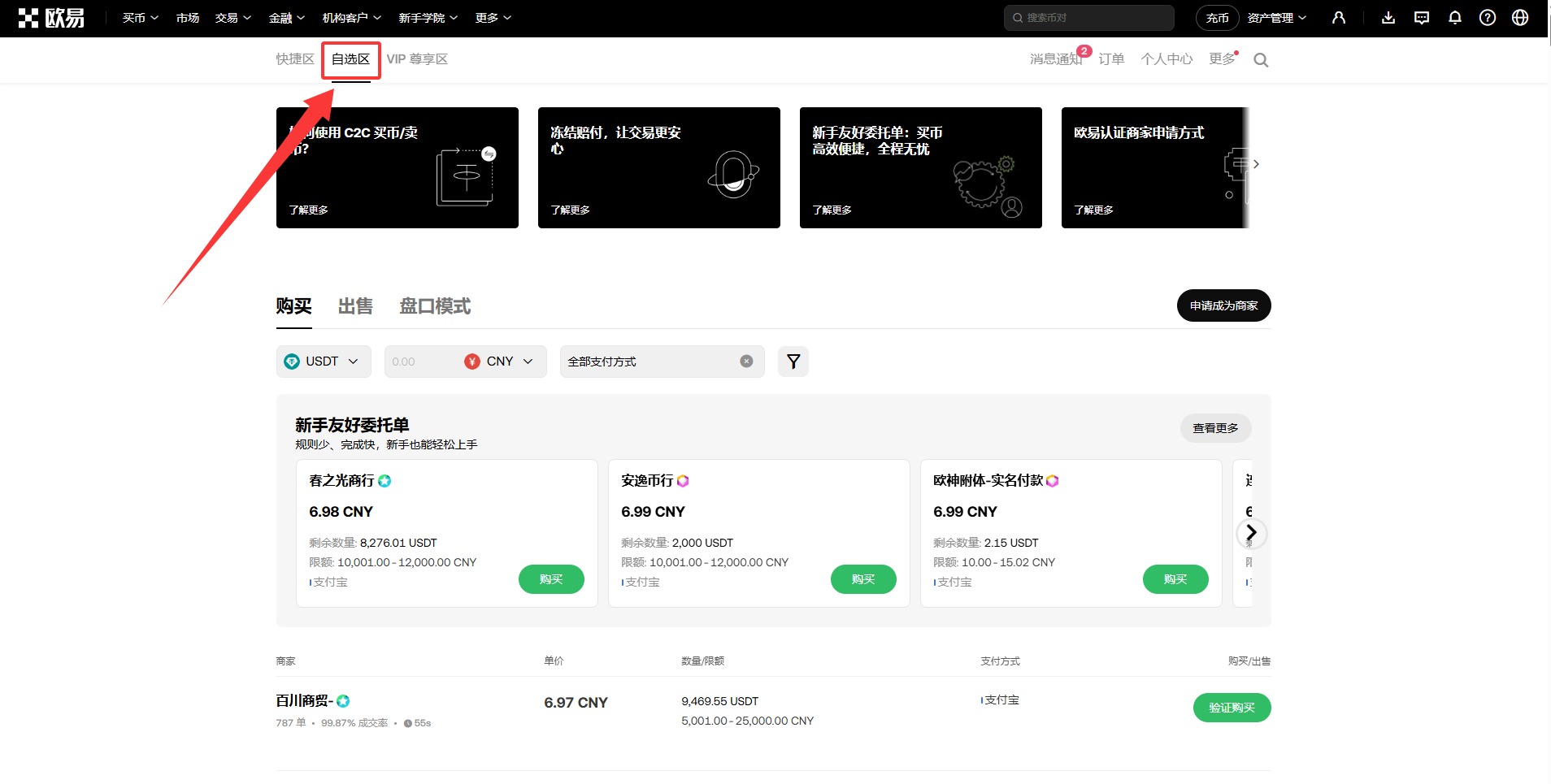Buy from 春之光商行 at 6.98 CNY
The width and height of the screenshot is (1551, 784).
click(x=551, y=579)
